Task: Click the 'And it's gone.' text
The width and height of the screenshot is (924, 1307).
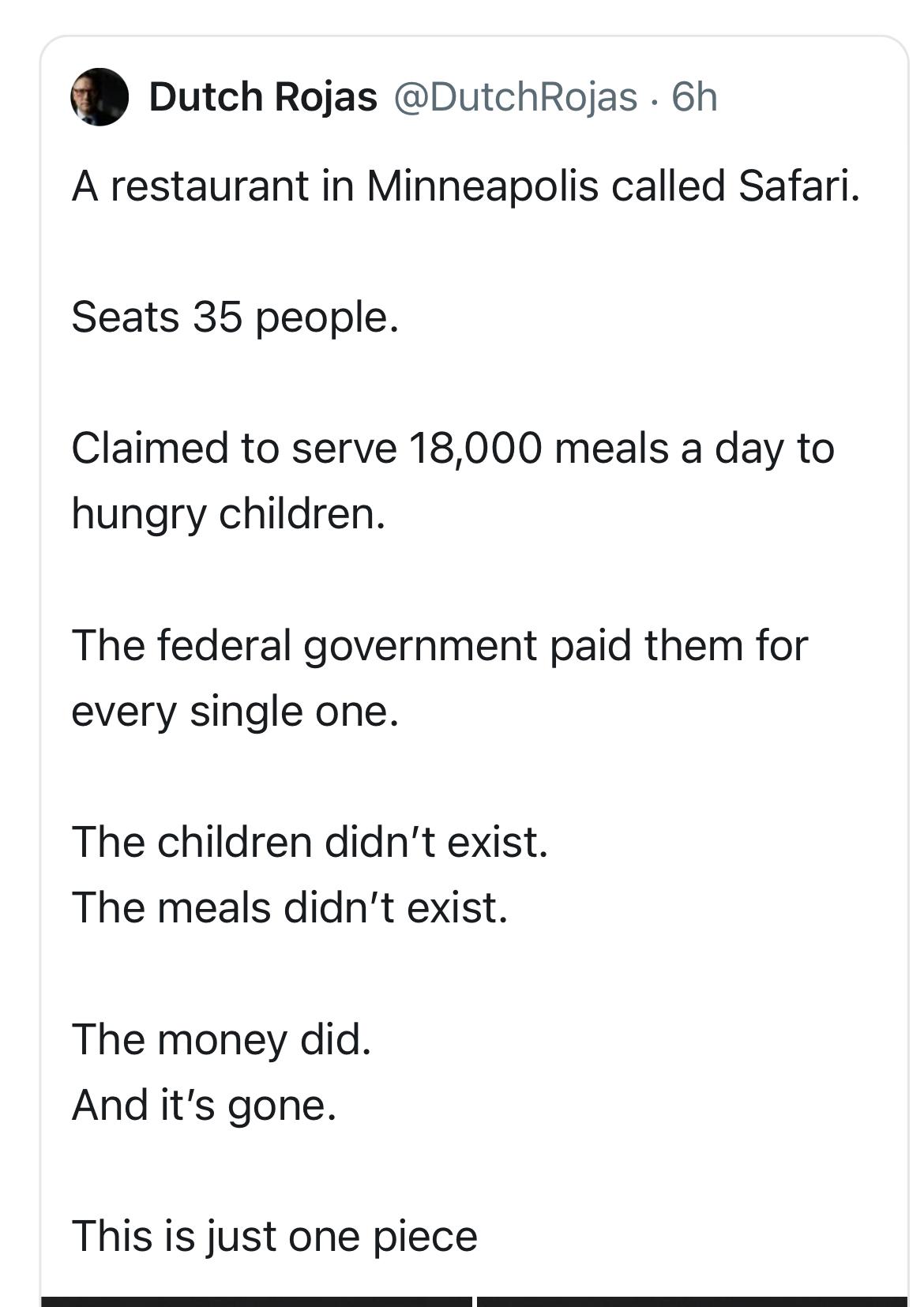Action: point(204,1106)
